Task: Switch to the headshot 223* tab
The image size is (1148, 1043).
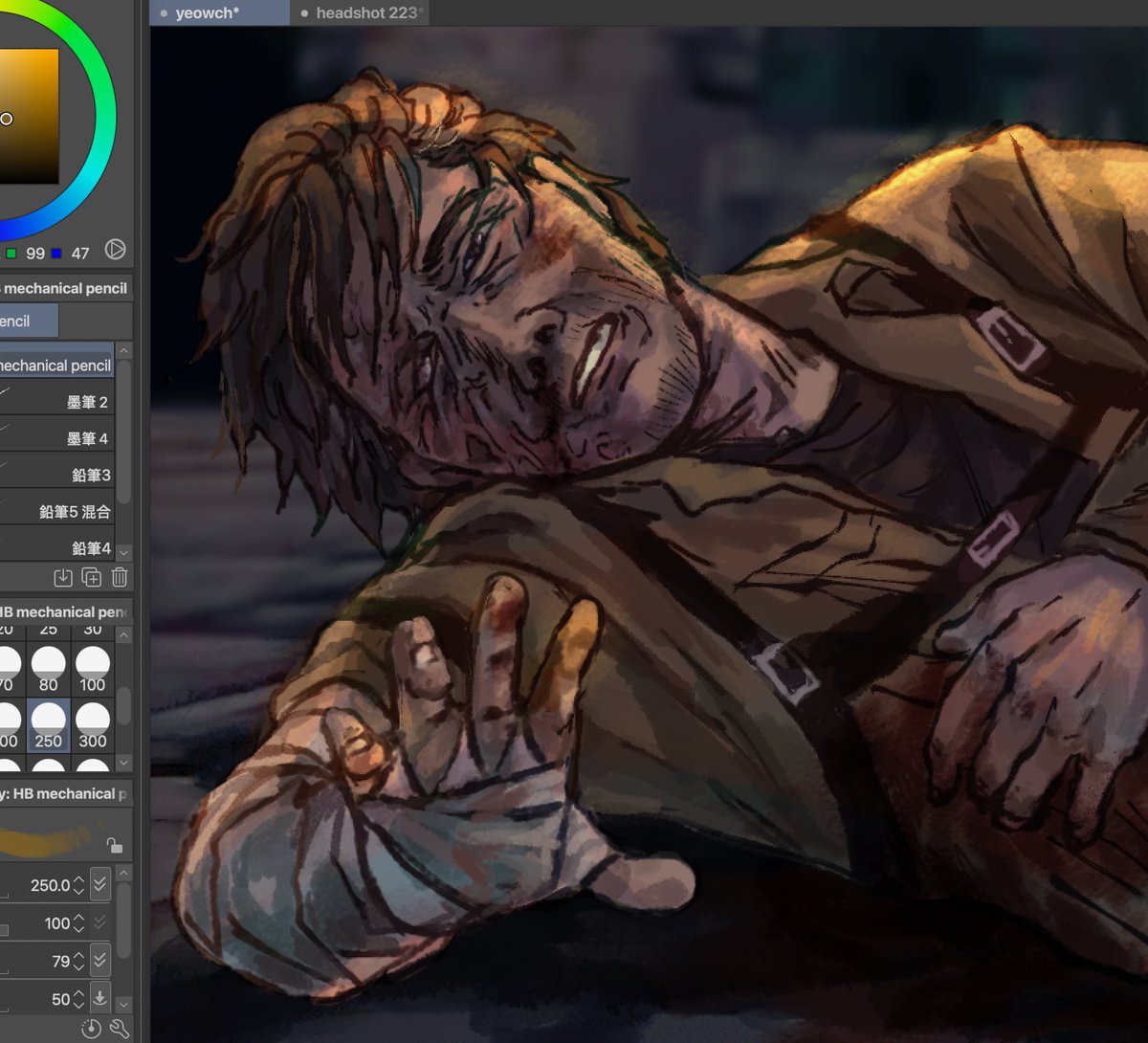Action: click(x=362, y=12)
